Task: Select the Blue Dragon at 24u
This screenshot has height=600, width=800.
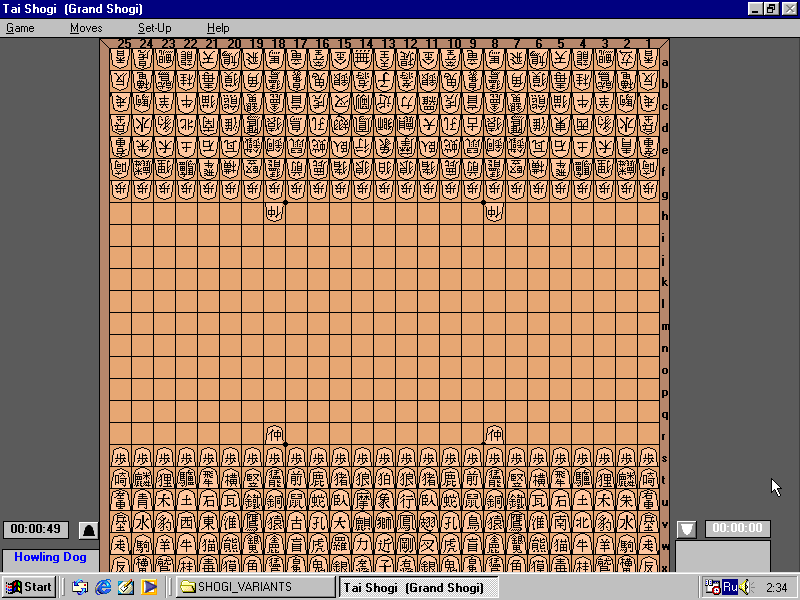Action: [x=143, y=501]
